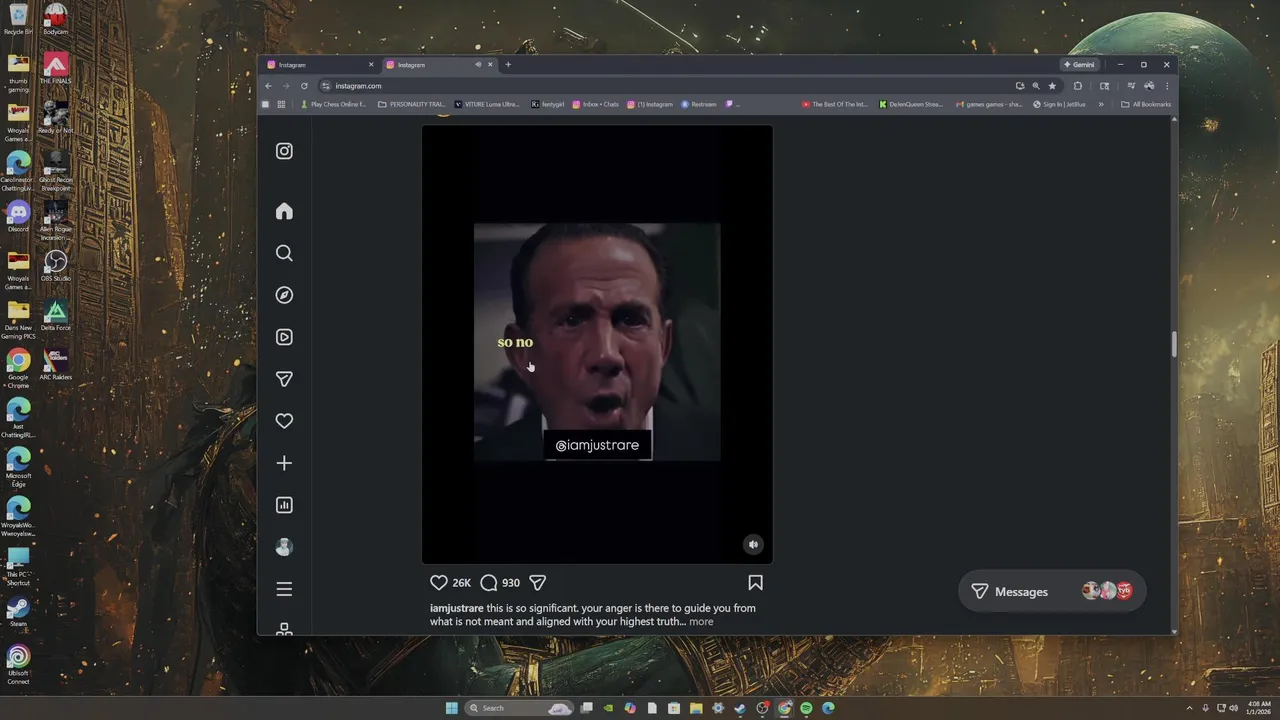Open Chrome three-dot menu

pyautogui.click(x=1166, y=86)
